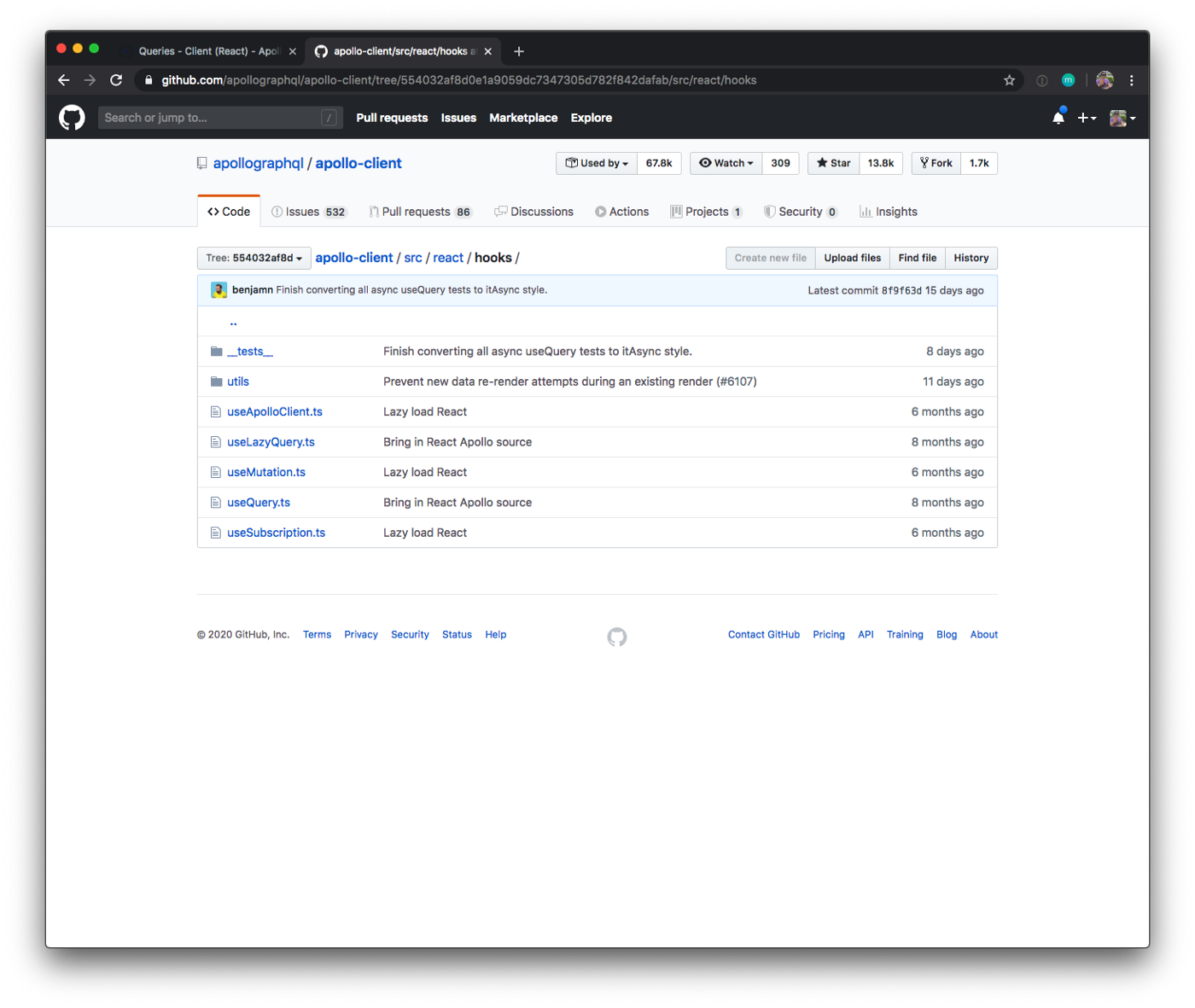Open the History button

click(x=971, y=258)
